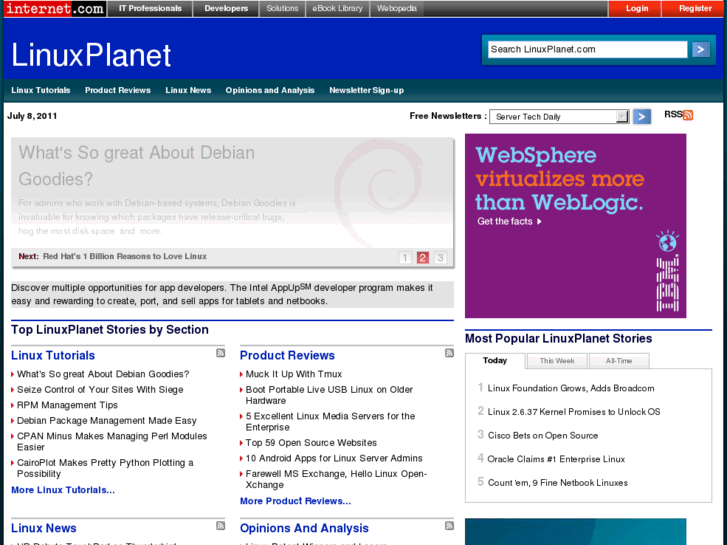727x545 pixels.
Task: Click More Product Reviews link
Action: click(x=295, y=501)
